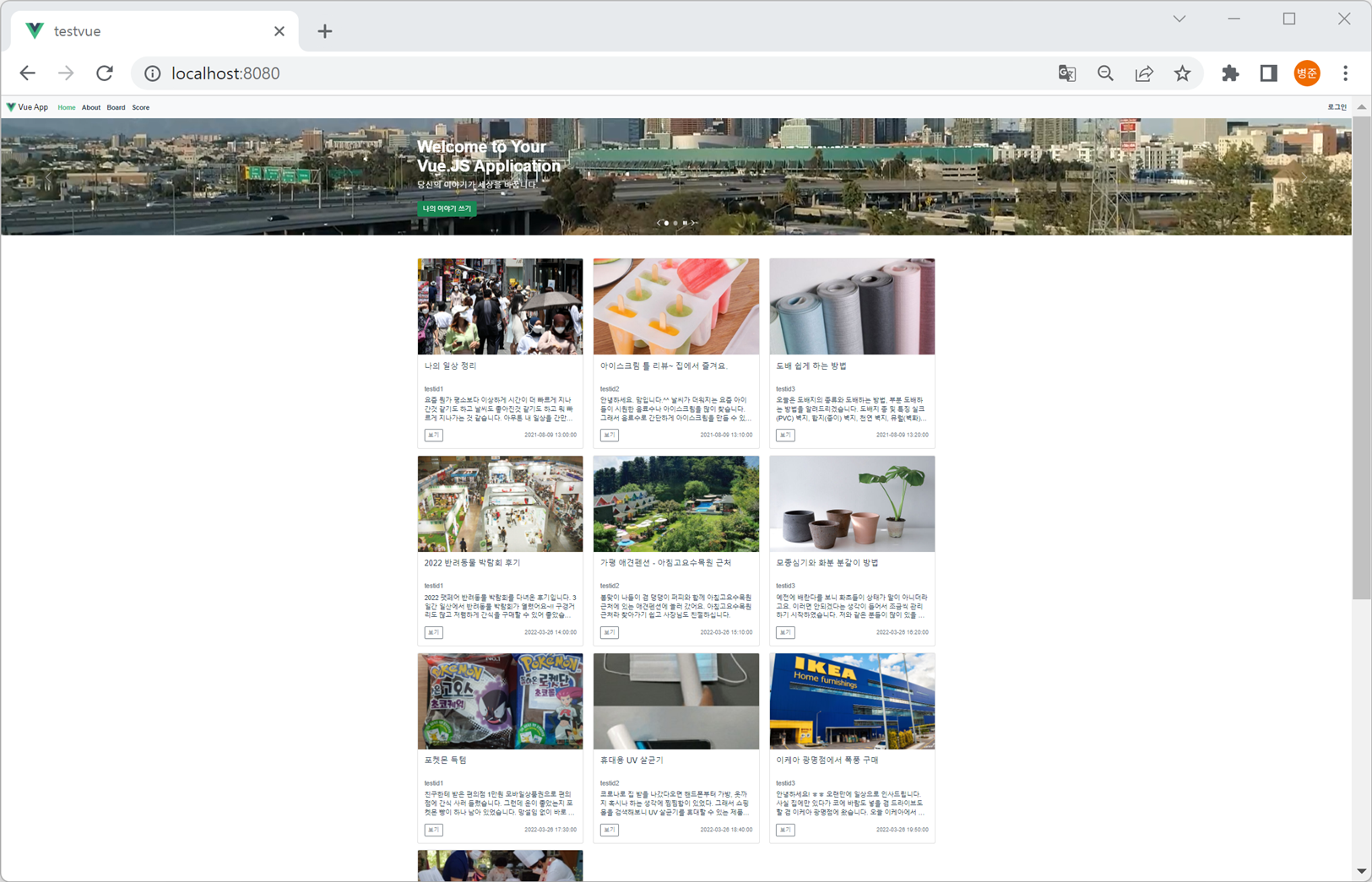Viewport: 1372px width, 882px height.
Task: Click the zoom magnifier icon in address bar
Action: (x=1105, y=73)
